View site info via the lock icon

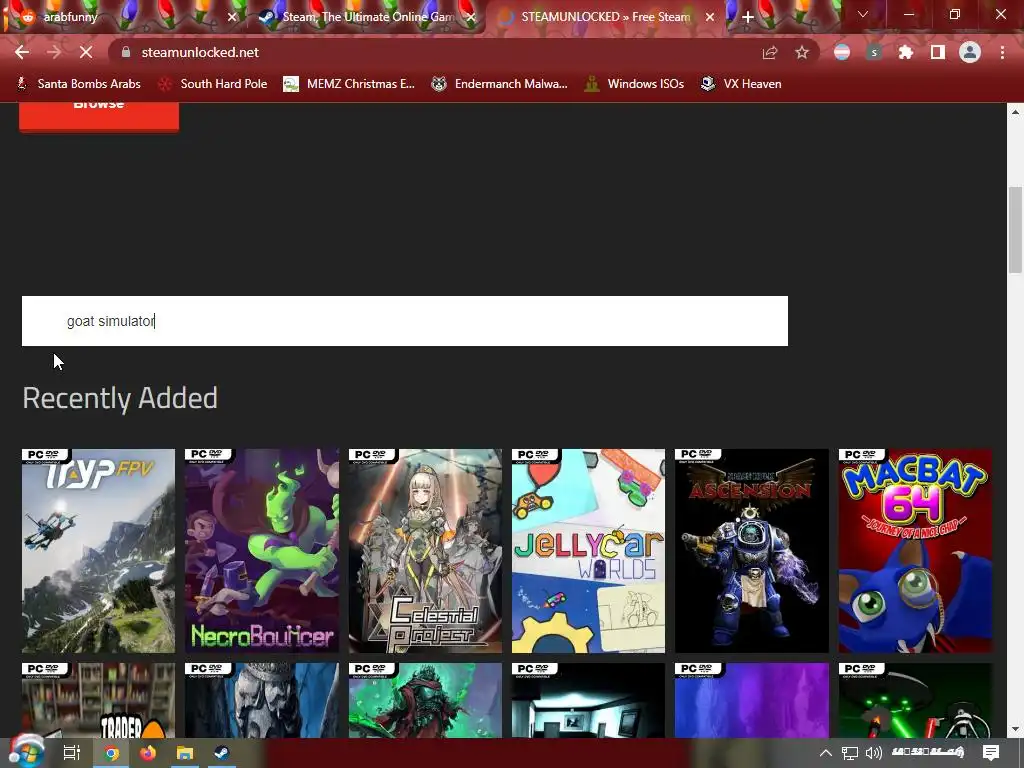[126, 52]
